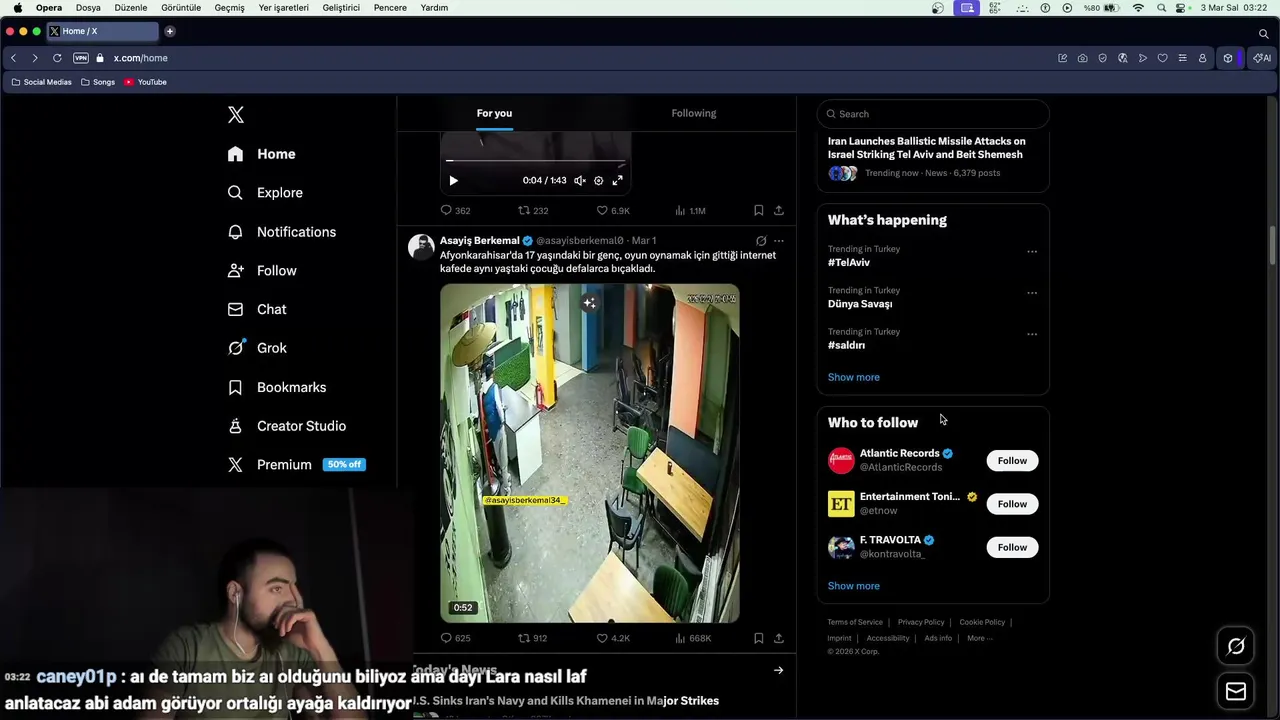The width and height of the screenshot is (1280, 720).
Task: Follow Entertainment Tonight account
Action: [1012, 504]
